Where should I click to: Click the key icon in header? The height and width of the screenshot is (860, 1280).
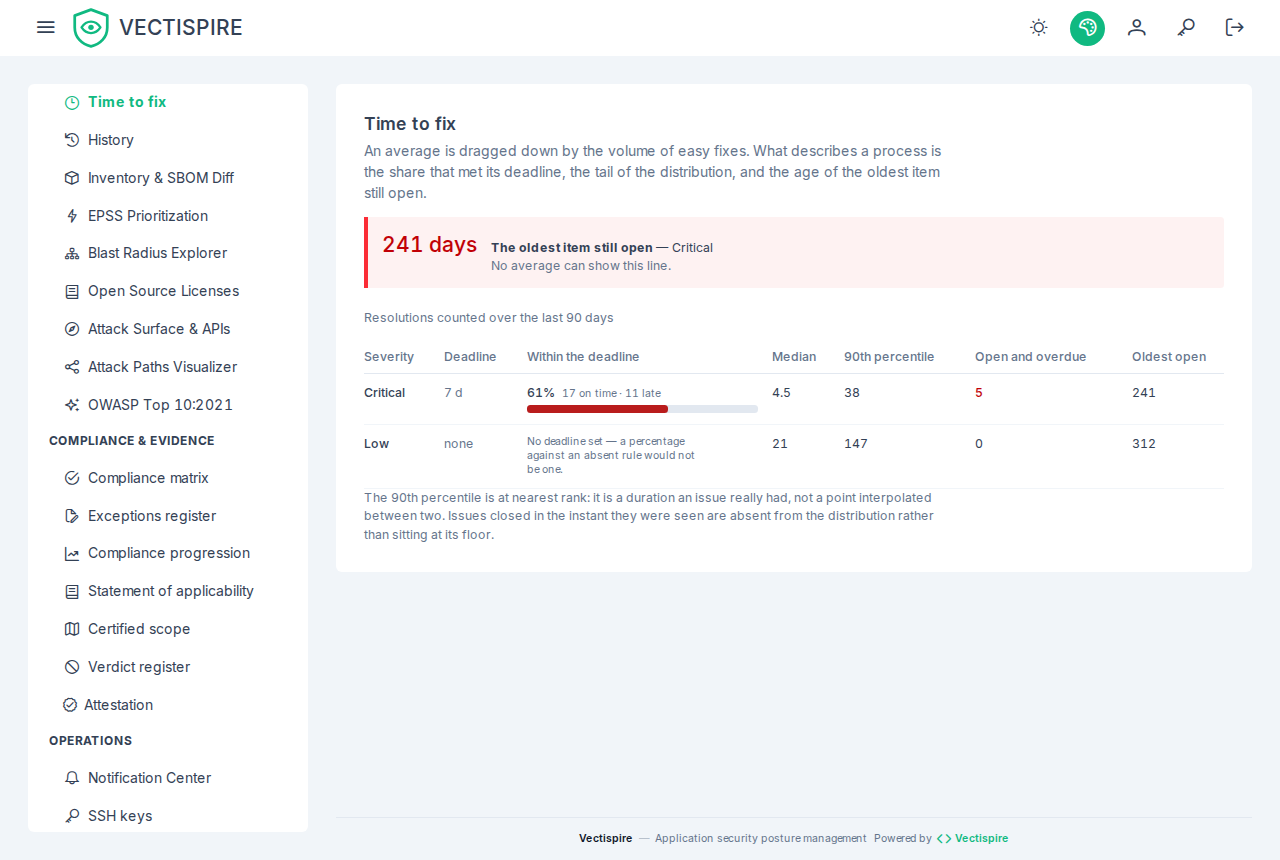click(x=1186, y=27)
